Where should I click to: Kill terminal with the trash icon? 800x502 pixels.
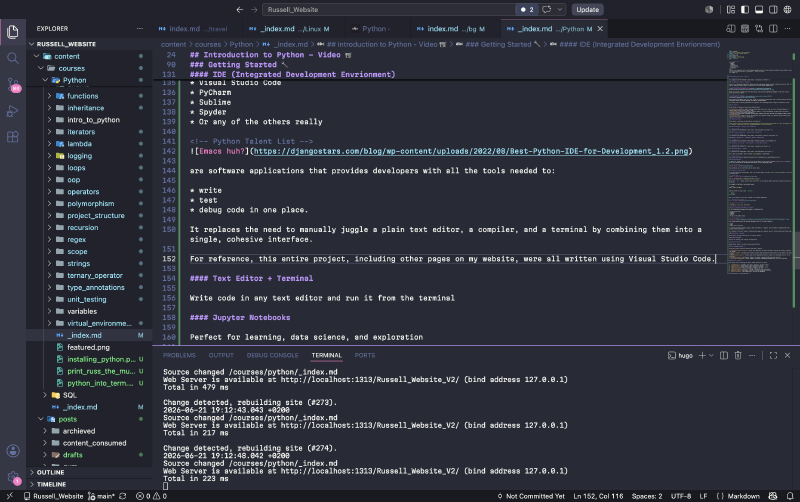738,356
